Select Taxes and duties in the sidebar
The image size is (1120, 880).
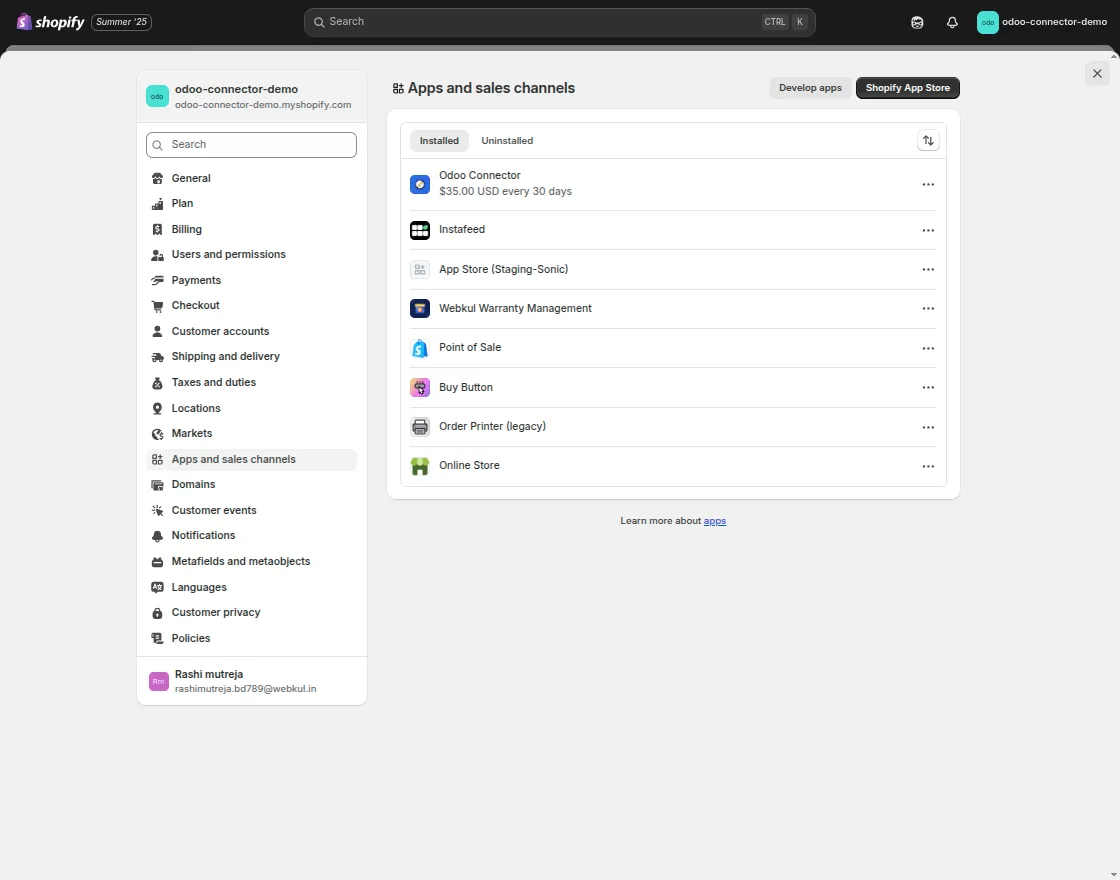click(x=212, y=382)
